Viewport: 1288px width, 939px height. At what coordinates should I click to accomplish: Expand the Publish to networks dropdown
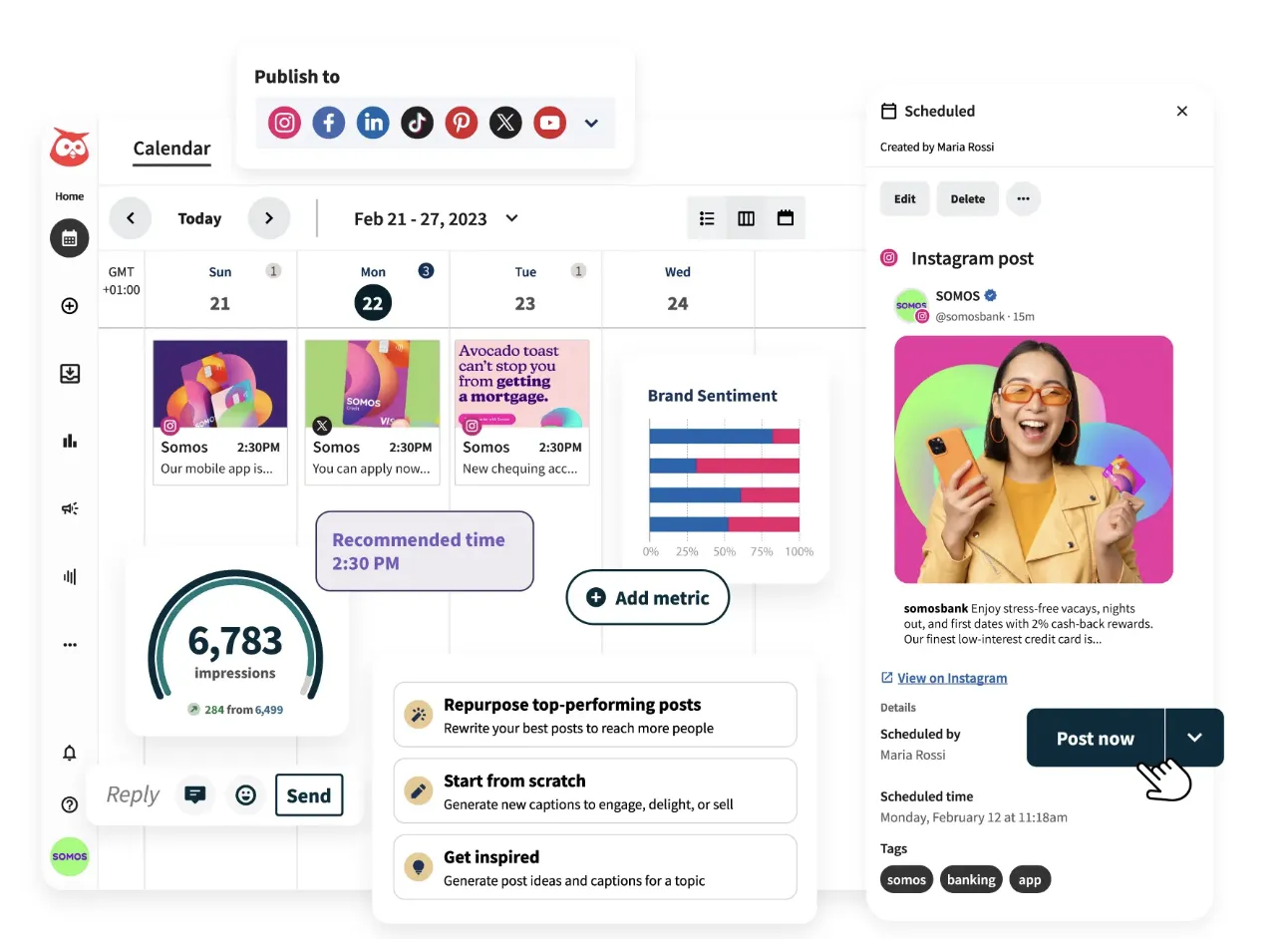point(591,124)
